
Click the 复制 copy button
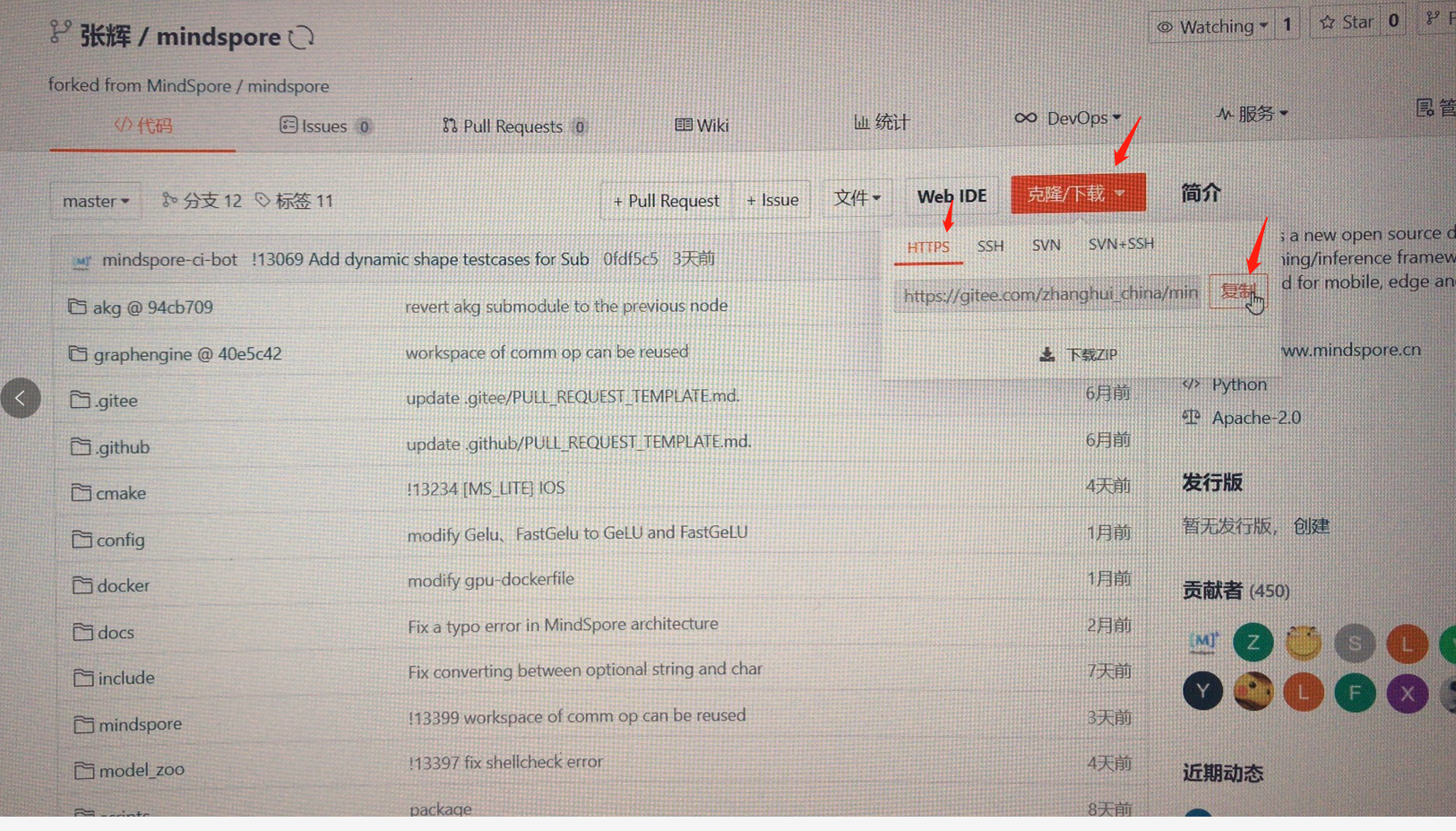tap(1237, 291)
